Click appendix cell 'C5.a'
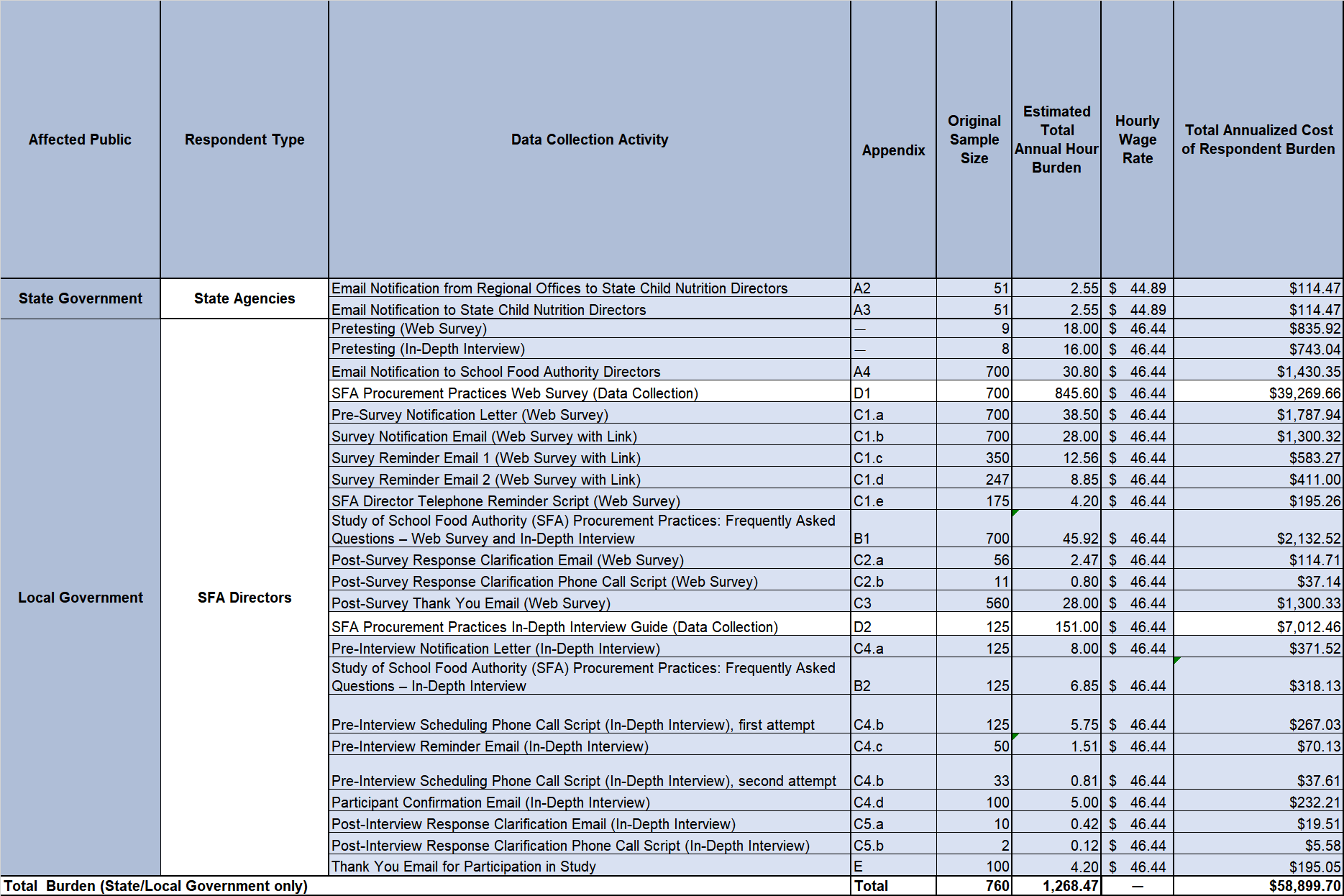1344x896 pixels. 893,823
